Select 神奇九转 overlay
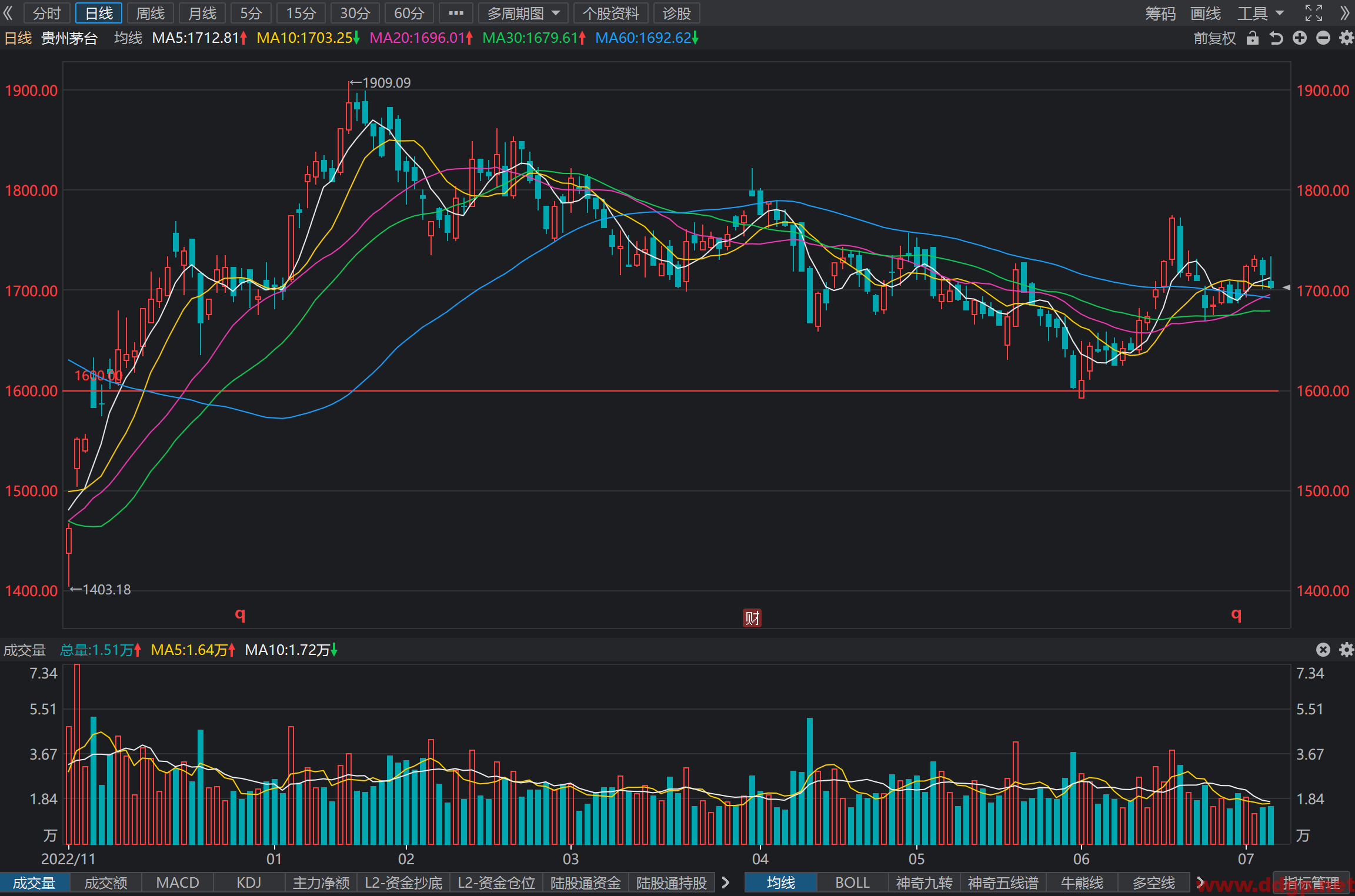 click(925, 882)
